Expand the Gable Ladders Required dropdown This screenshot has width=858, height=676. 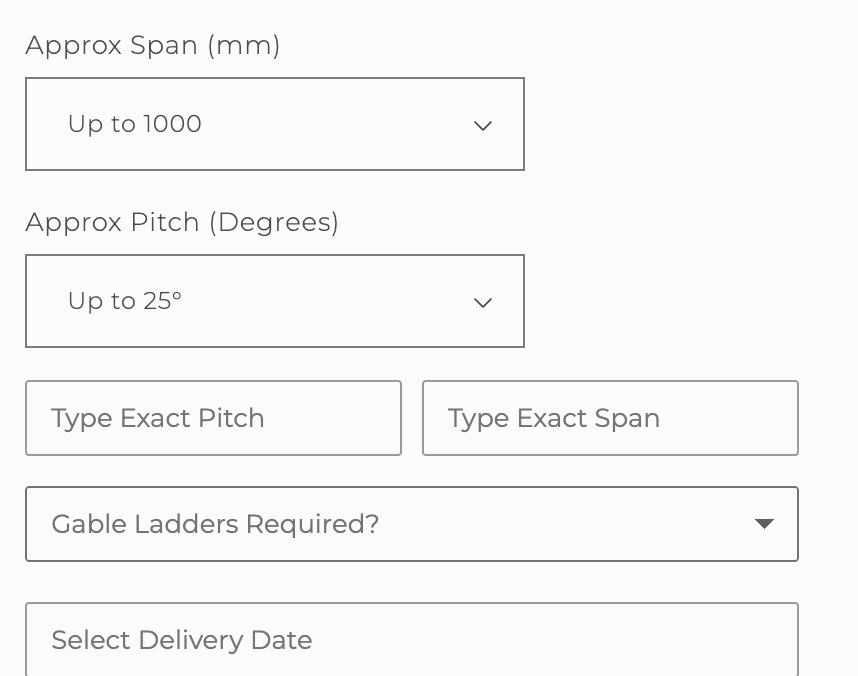(x=411, y=524)
